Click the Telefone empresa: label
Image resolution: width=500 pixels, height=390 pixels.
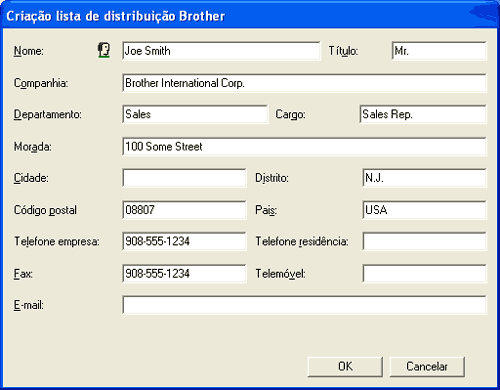click(57, 241)
